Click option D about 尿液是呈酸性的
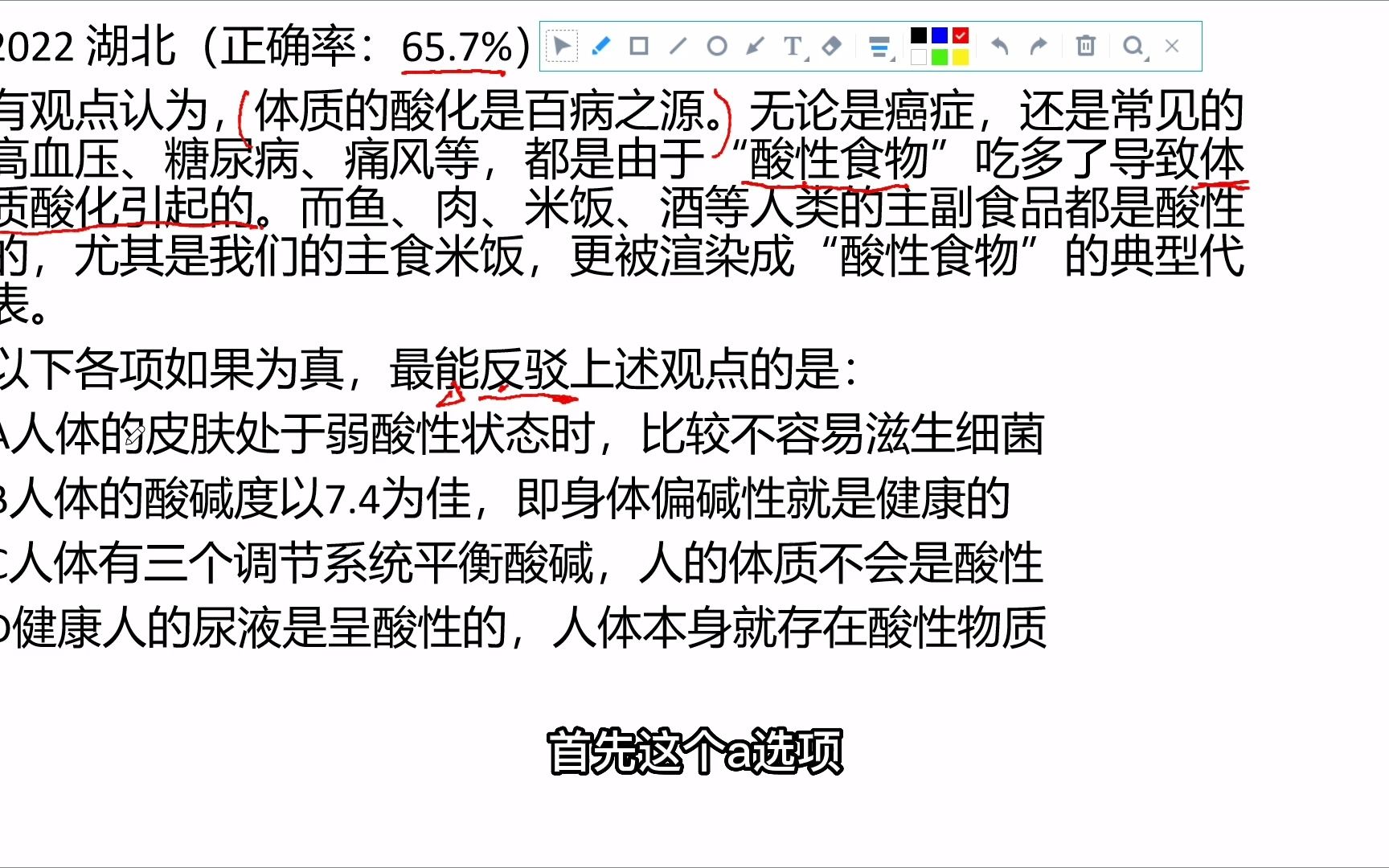 523,628
